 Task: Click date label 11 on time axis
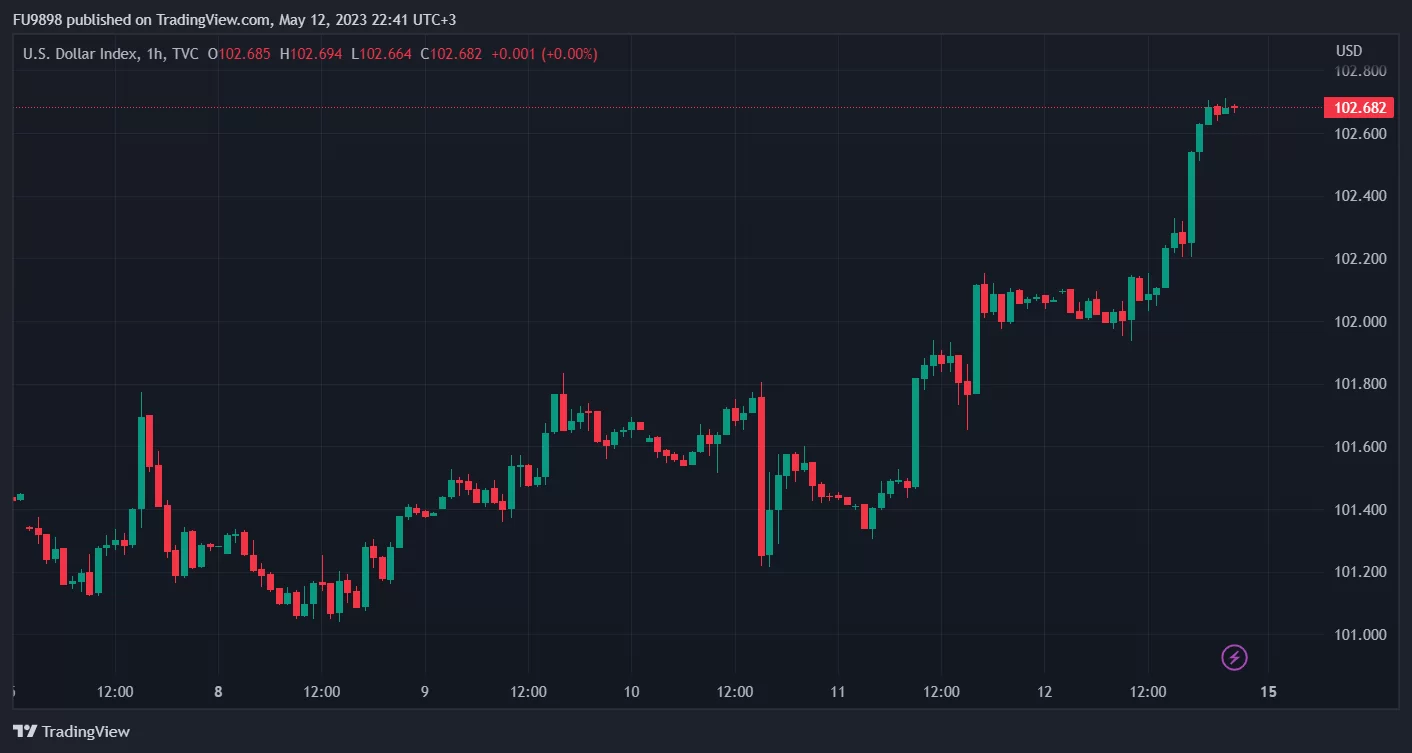[x=838, y=692]
